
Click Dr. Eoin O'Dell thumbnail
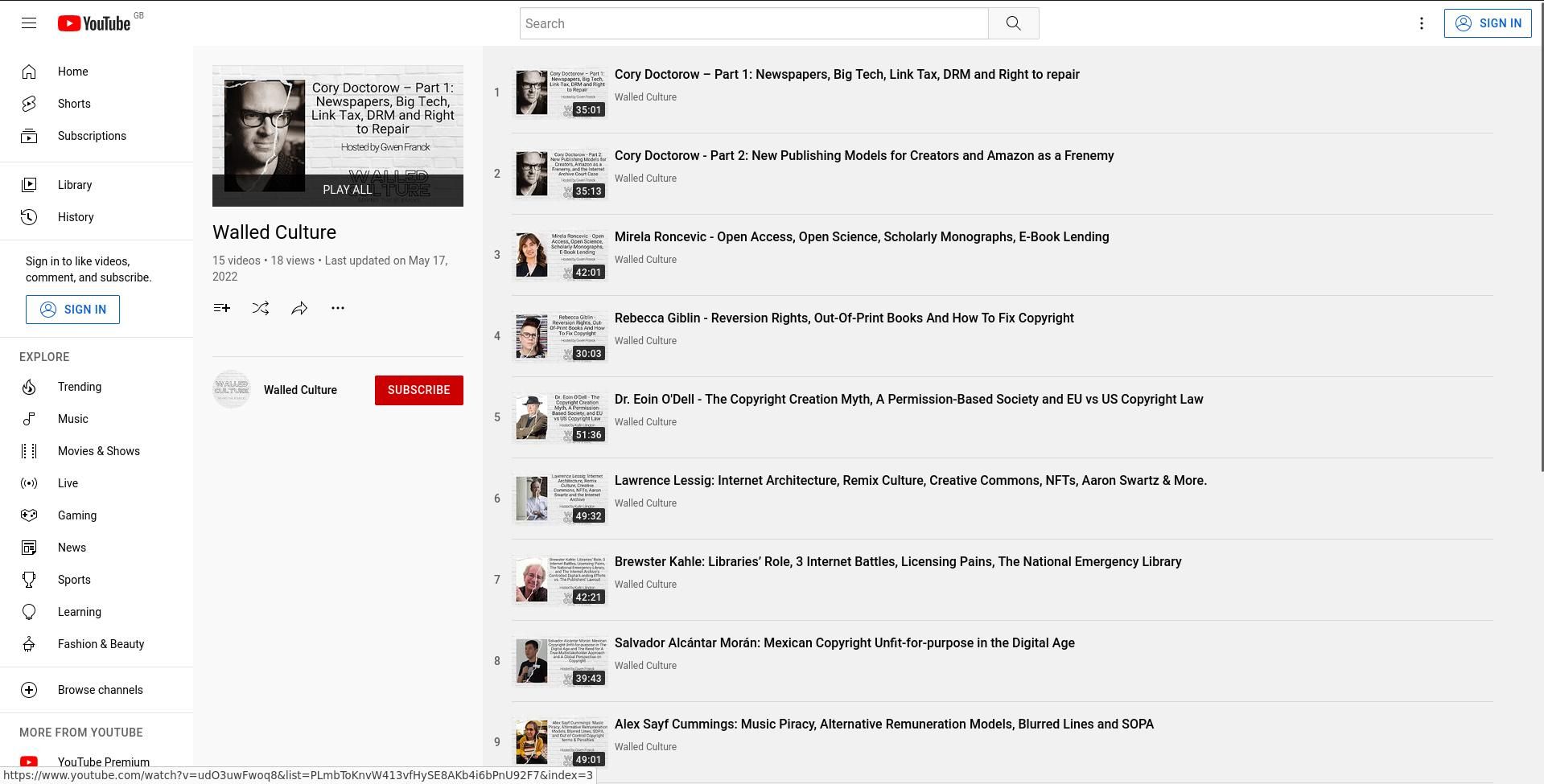(561, 417)
